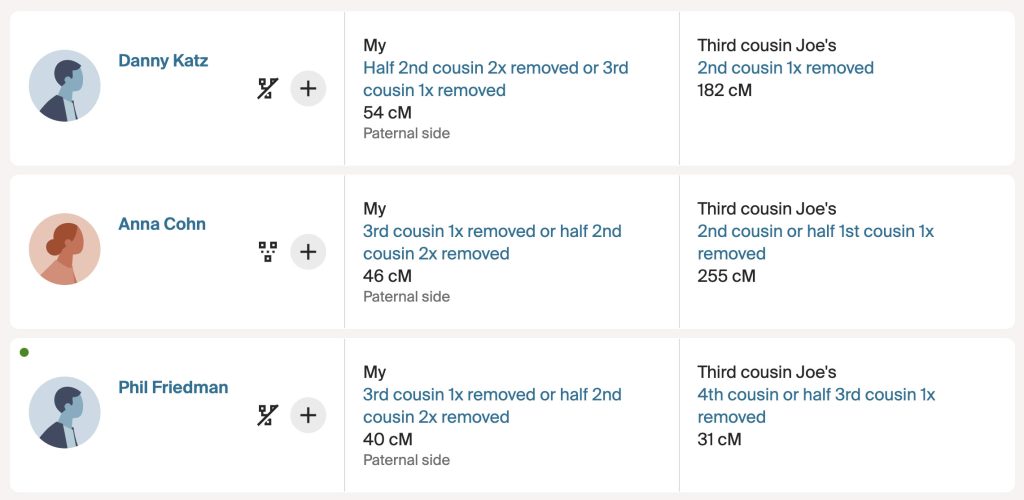
Task: Click Anna Cohn's family tree icon
Action: coord(267,251)
